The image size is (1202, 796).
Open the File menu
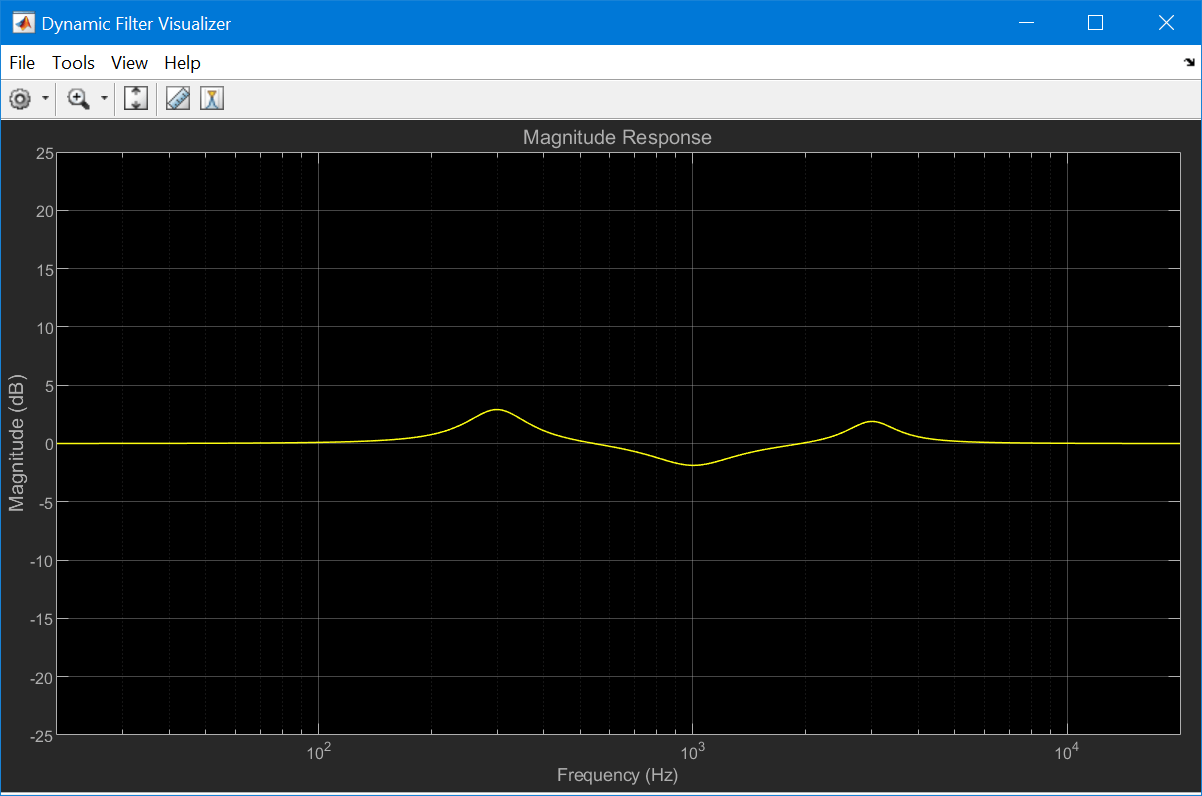pyautogui.click(x=22, y=63)
